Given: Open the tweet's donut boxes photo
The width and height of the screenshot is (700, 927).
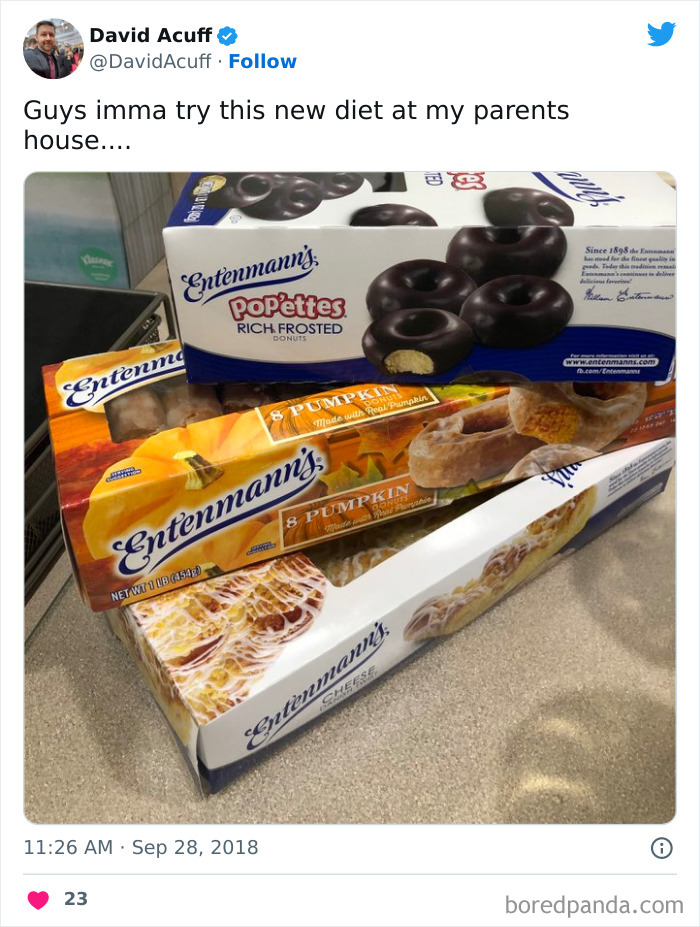Looking at the screenshot, I should pyautogui.click(x=350, y=498).
